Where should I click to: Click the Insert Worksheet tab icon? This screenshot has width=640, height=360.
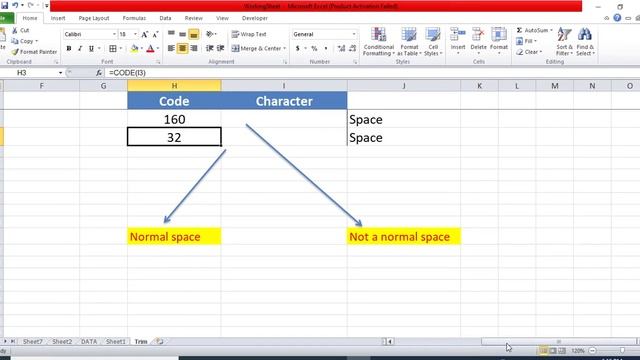point(160,342)
